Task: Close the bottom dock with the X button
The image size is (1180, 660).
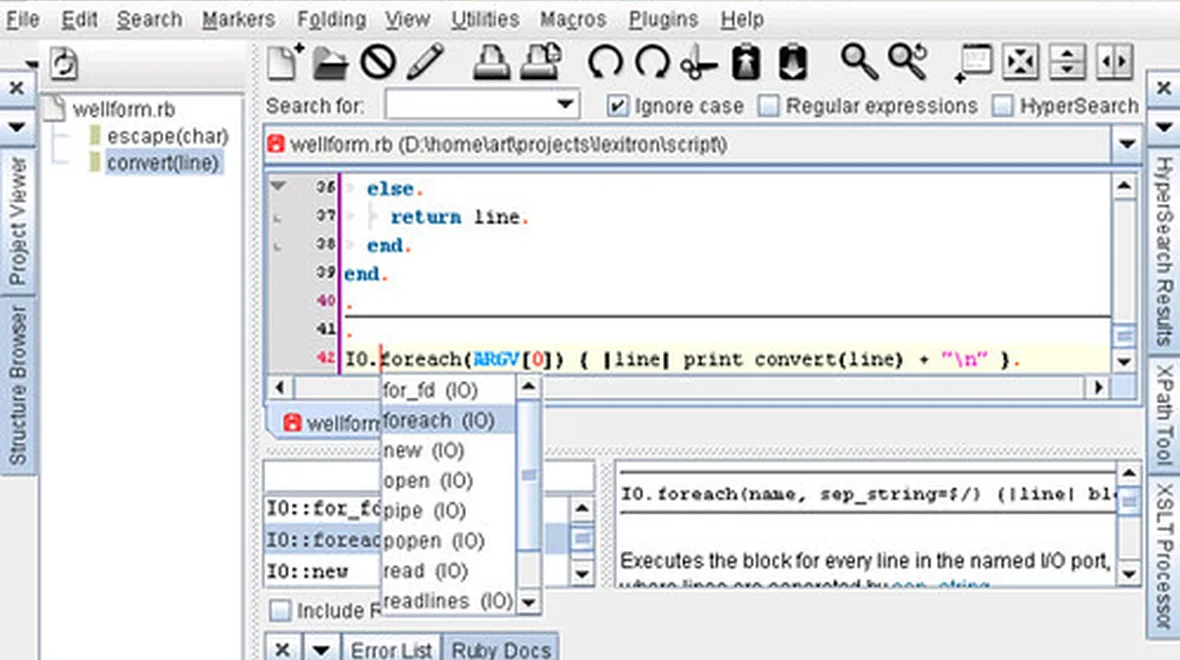Action: click(x=283, y=649)
